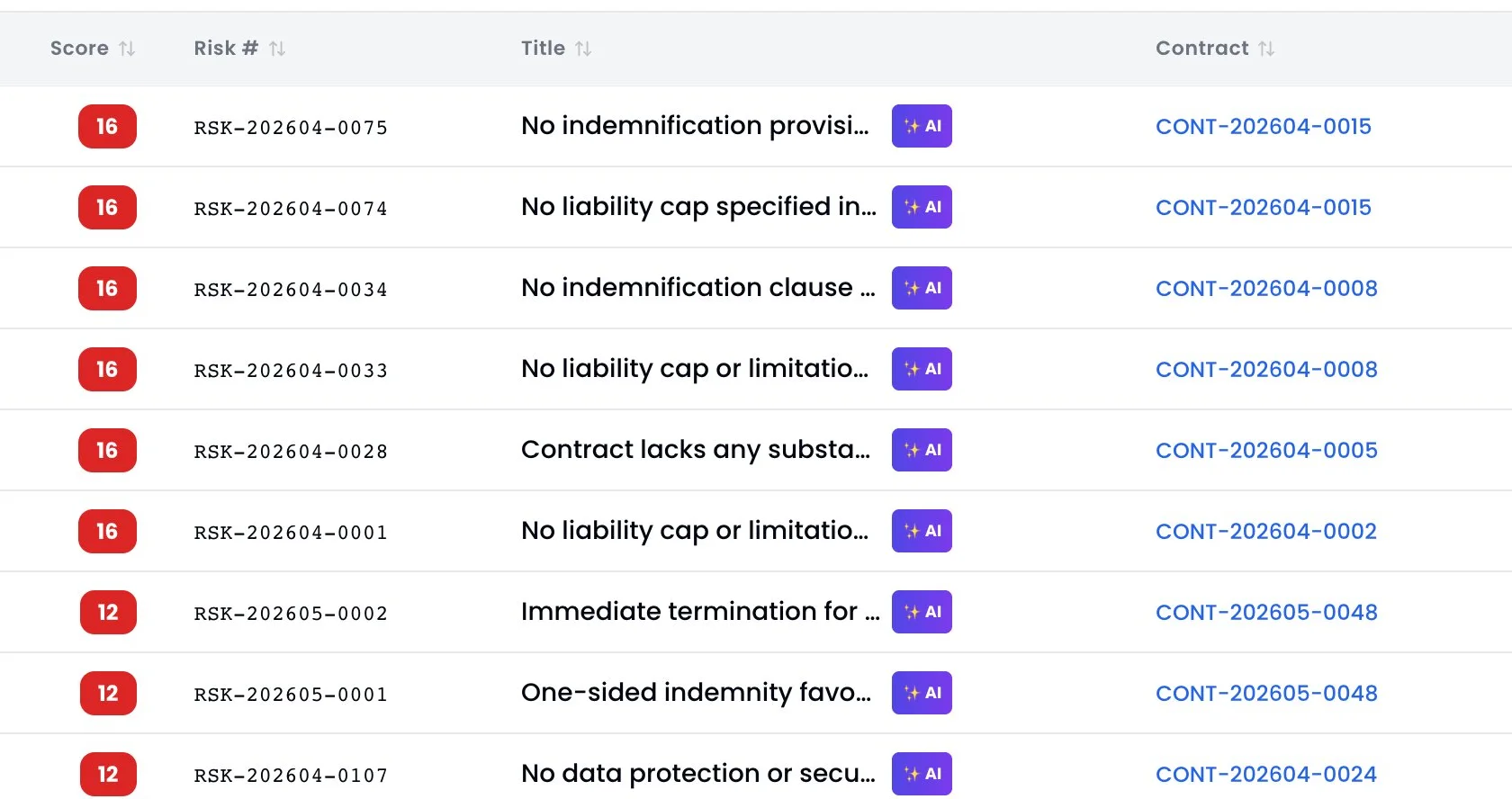The image size is (1512, 799).
Task: Select risk number RSK-202604-0107
Action: tap(291, 776)
